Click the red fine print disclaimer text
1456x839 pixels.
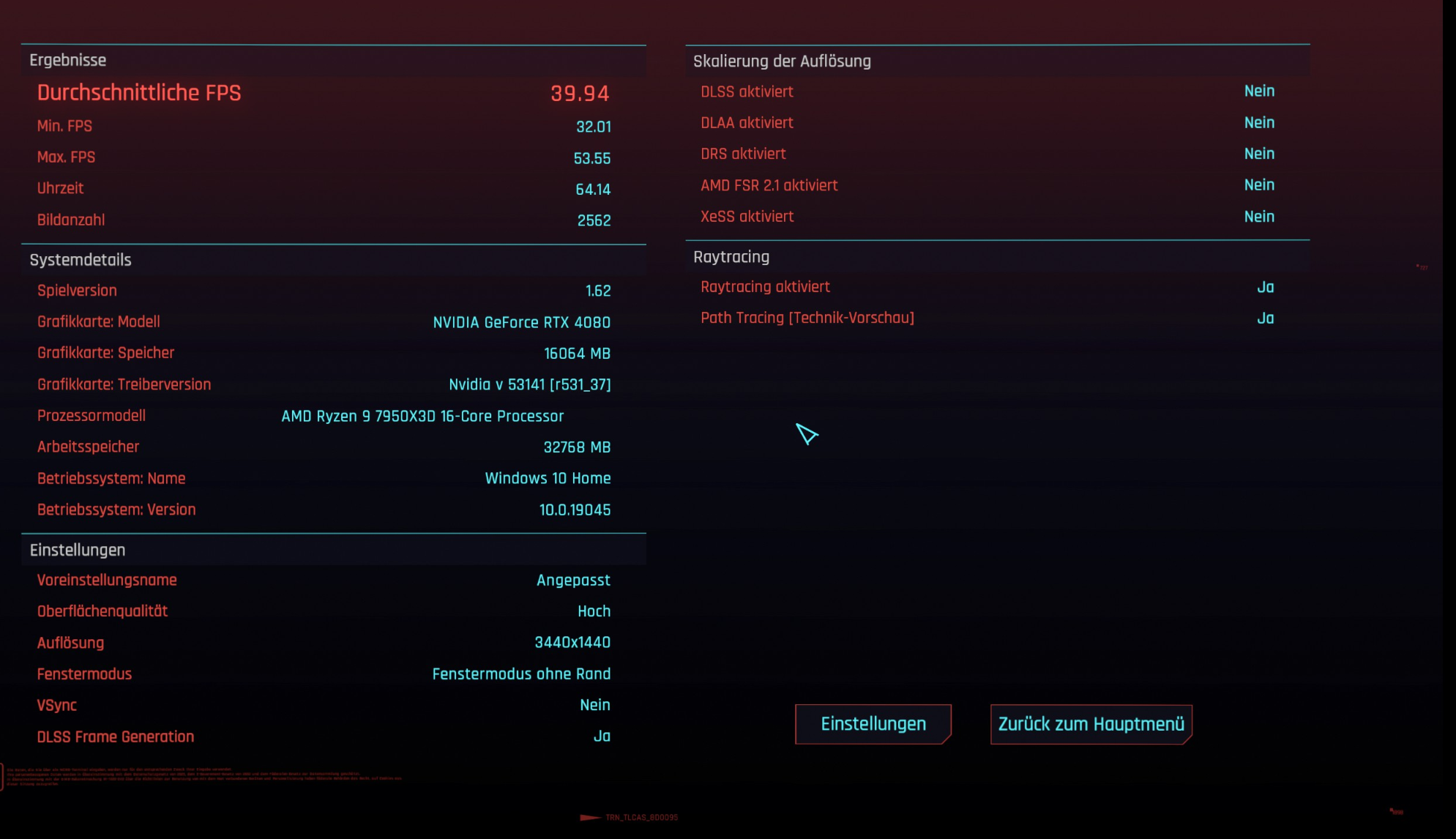pos(205,776)
